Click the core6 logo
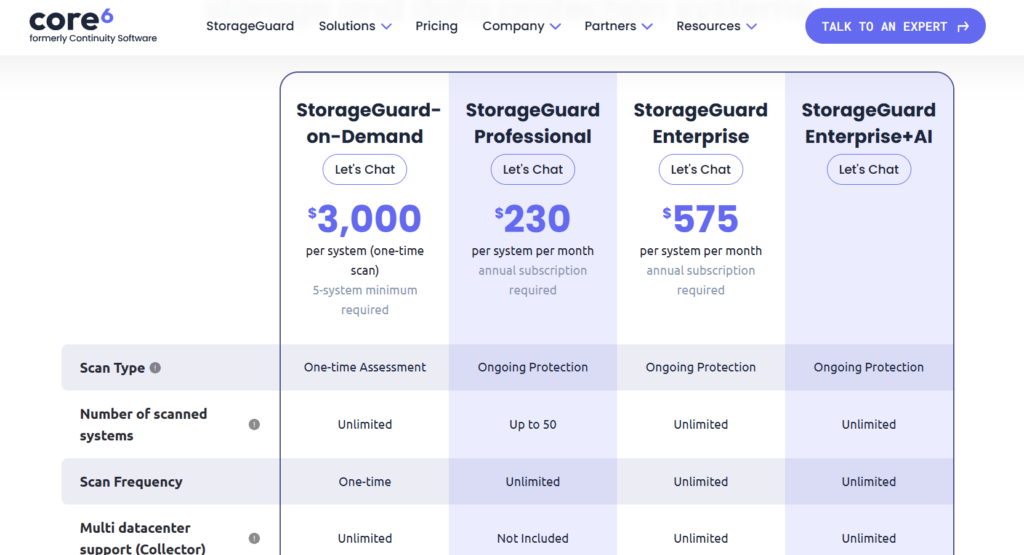Screen dimensions: 1024x555 (x=93, y=26)
